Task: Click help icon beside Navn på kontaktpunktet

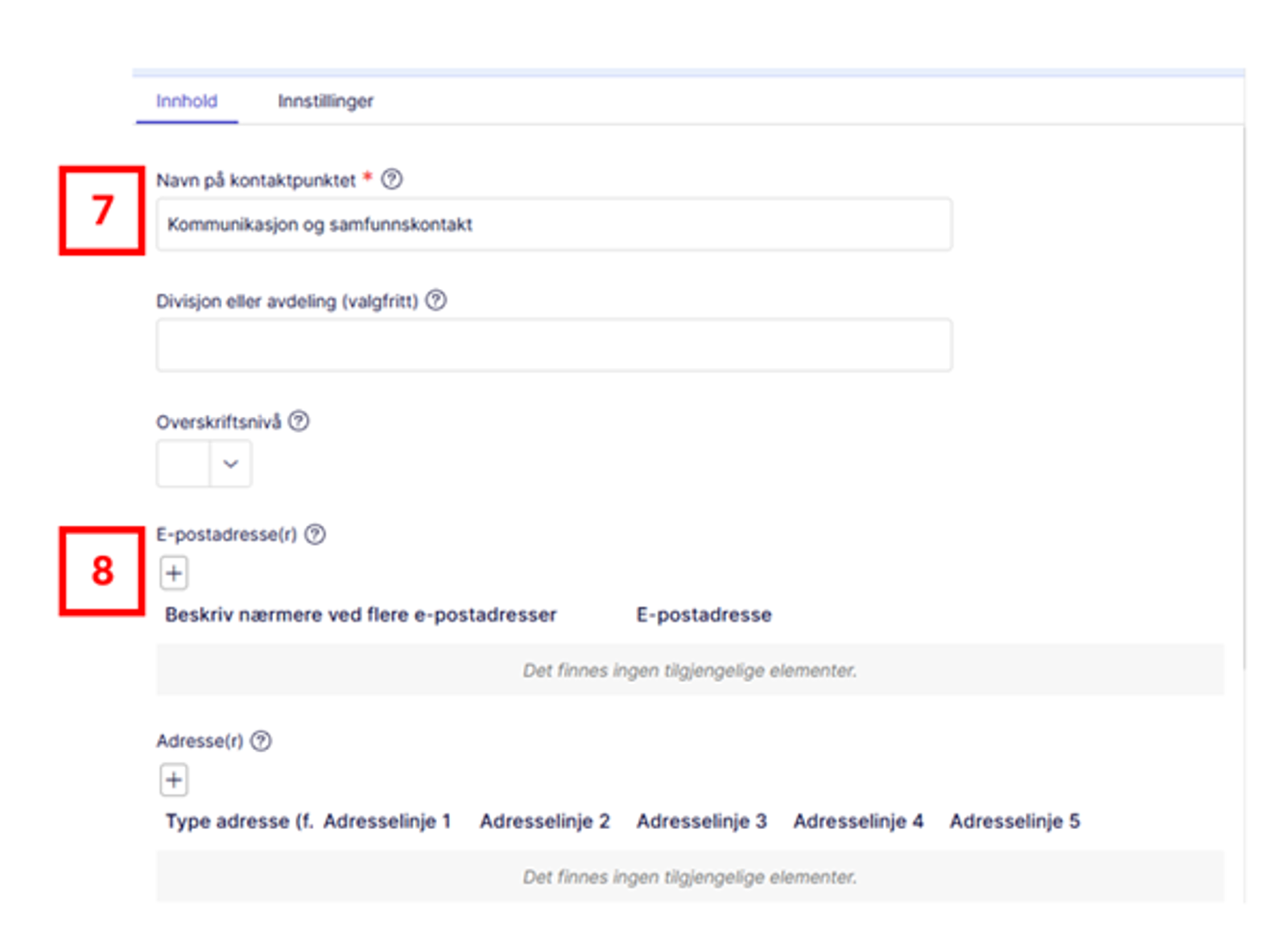Action: point(391,179)
